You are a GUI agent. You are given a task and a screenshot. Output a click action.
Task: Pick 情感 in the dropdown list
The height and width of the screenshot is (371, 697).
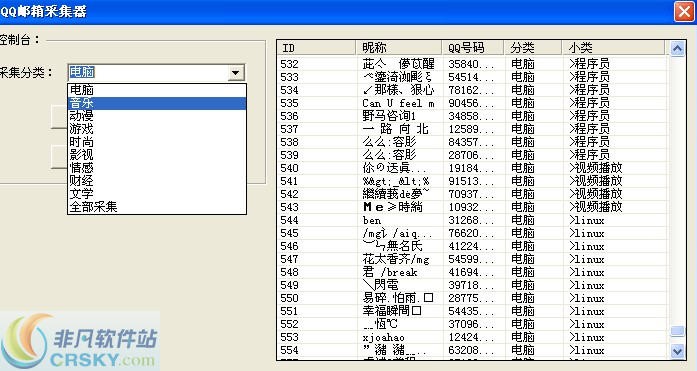pyautogui.click(x=157, y=168)
